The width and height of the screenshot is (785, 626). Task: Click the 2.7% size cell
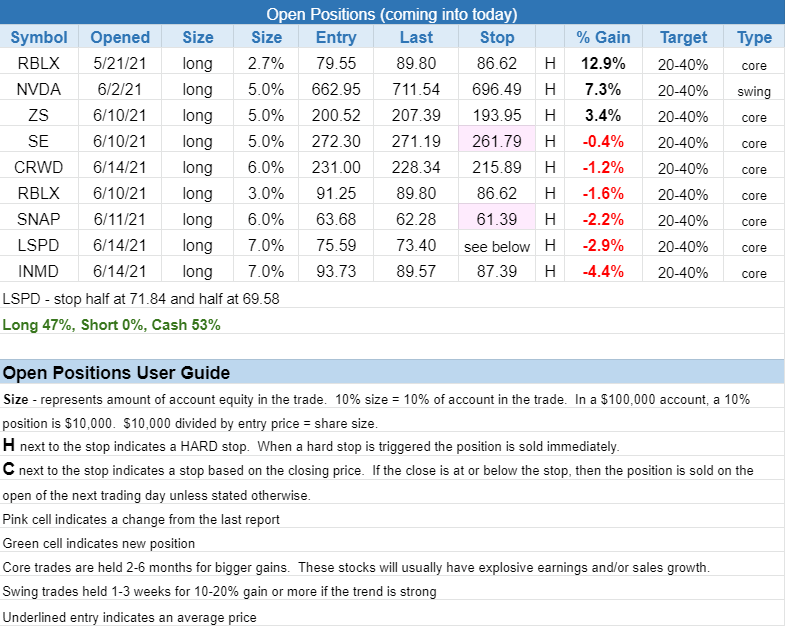click(266, 63)
